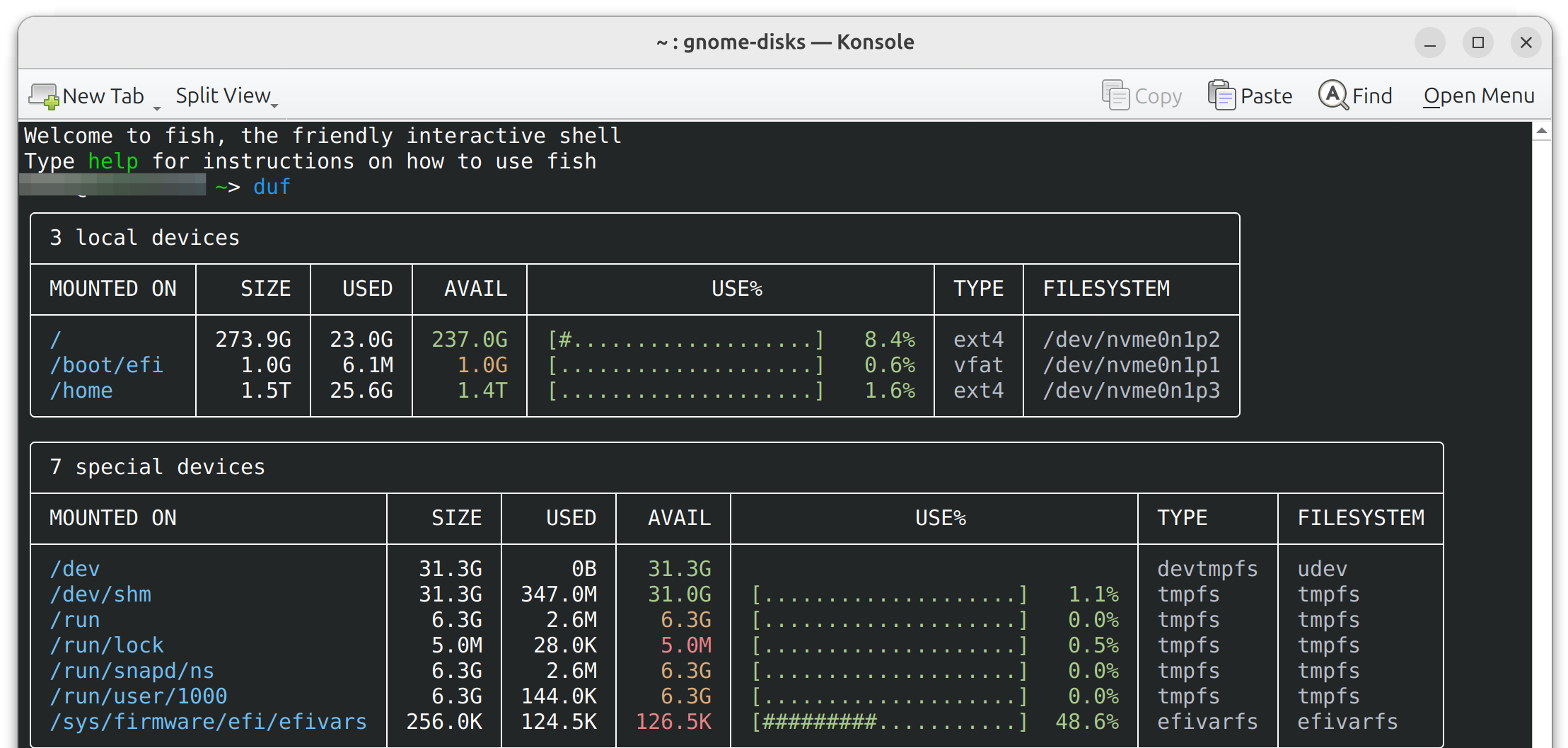Click the scrollbar up arrow

tap(1542, 131)
